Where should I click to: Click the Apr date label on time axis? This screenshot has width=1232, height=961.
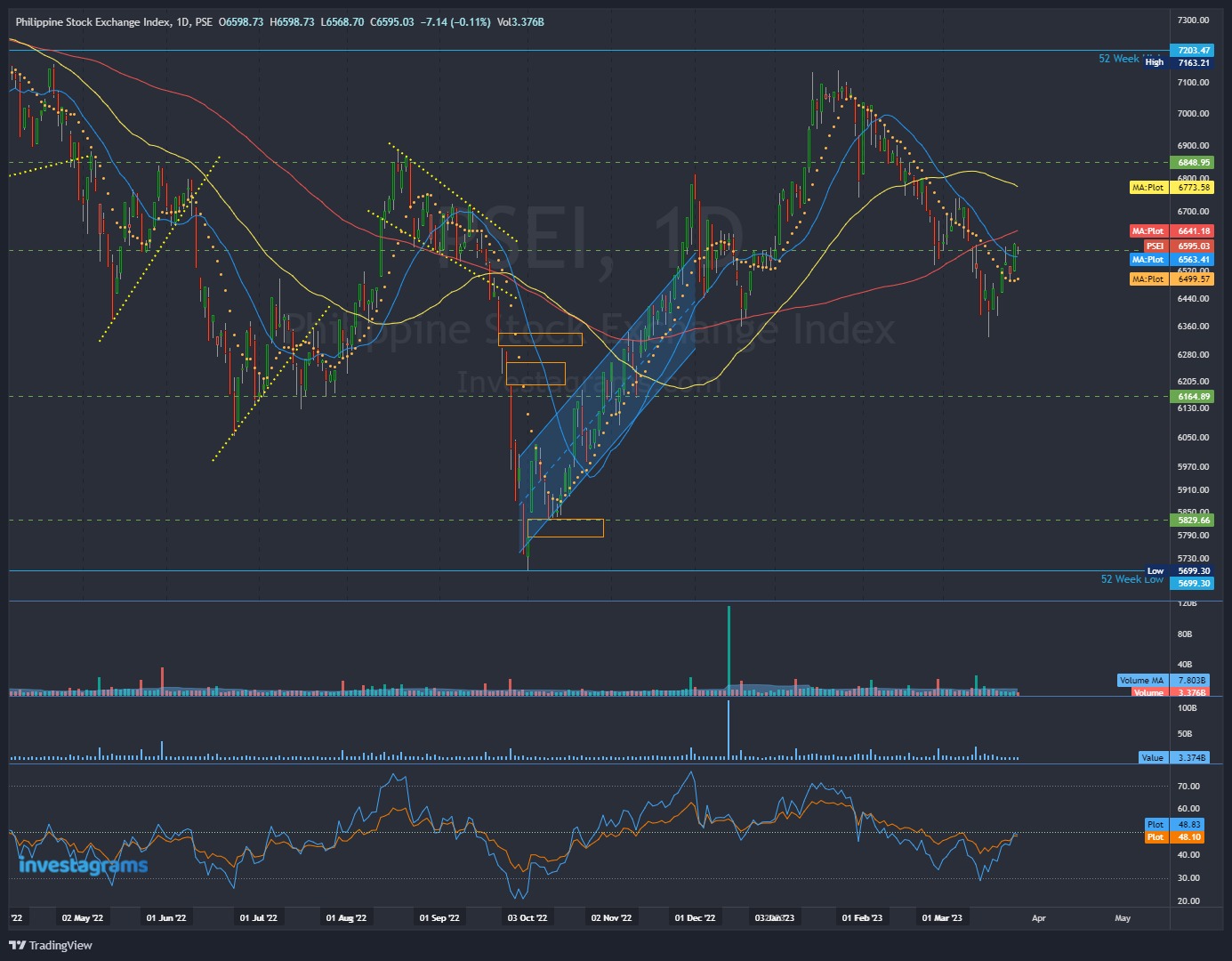click(x=1039, y=918)
